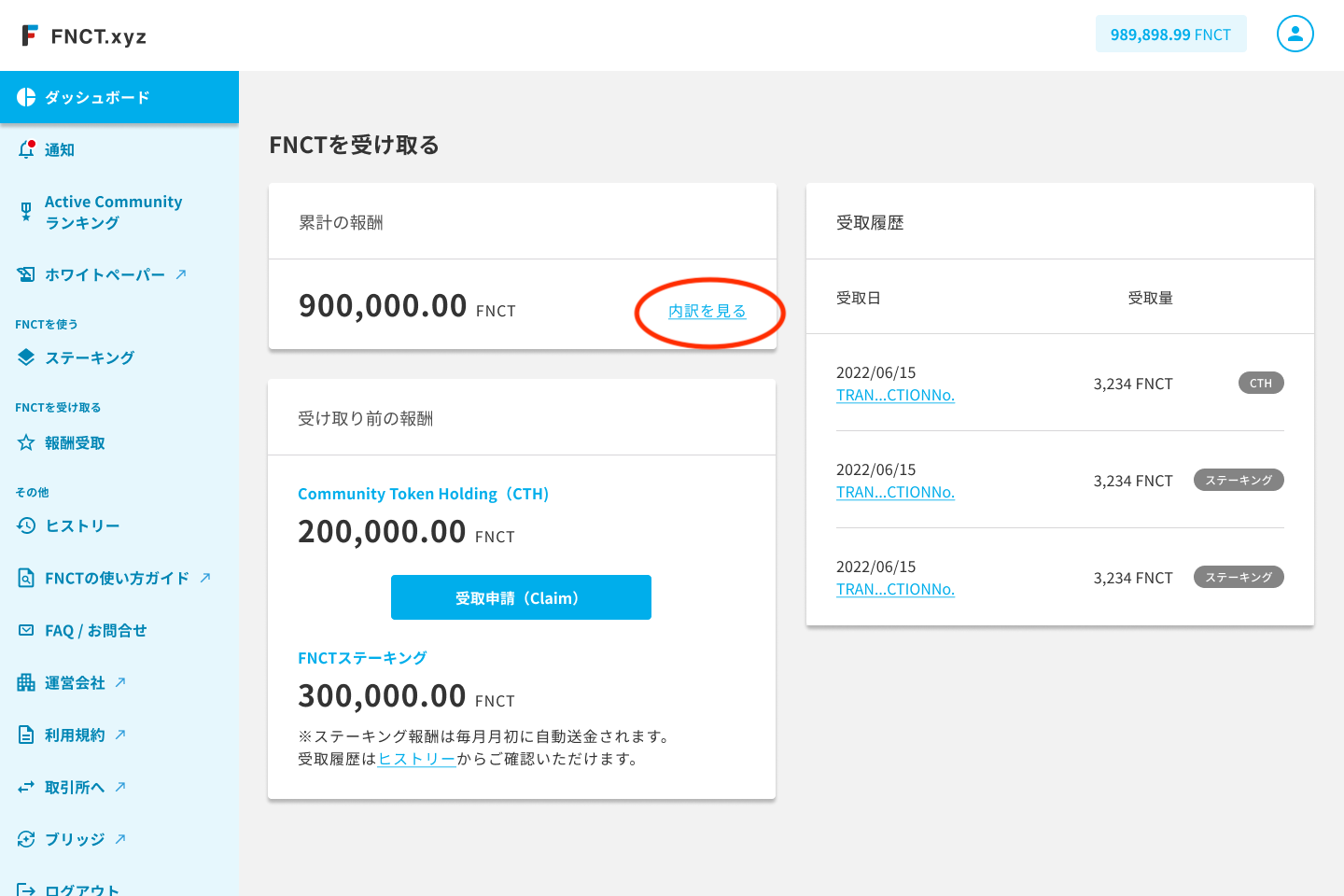Viewport: 1344px width, 896px height.
Task: Click the ブリッジ sidebar label
Action: [75, 839]
